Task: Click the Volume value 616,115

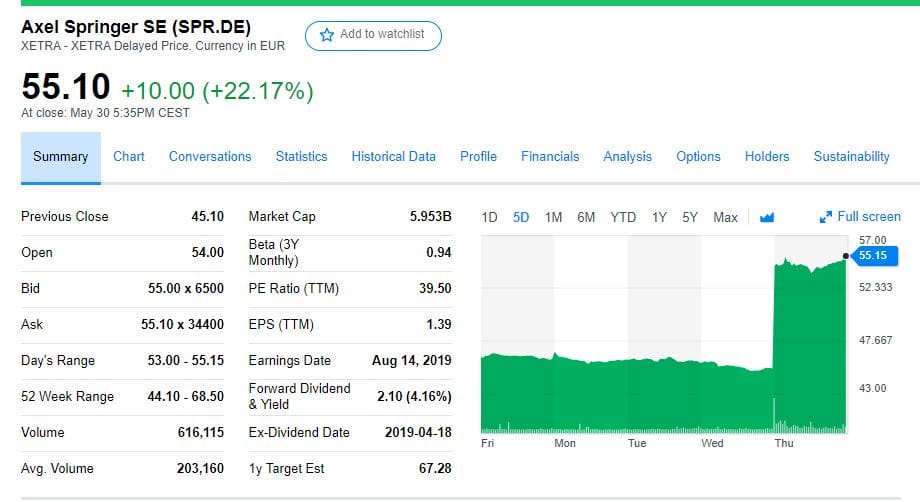Action: (201, 433)
